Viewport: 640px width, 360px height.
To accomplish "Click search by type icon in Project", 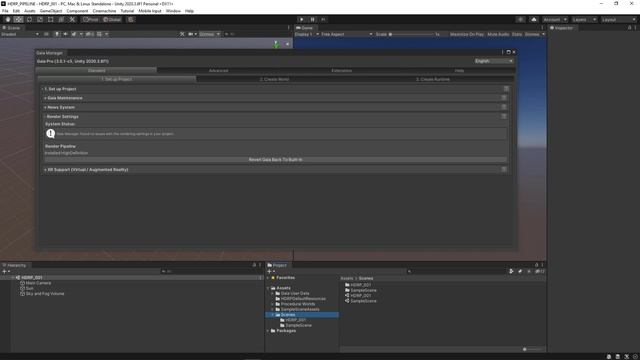I will [511, 271].
